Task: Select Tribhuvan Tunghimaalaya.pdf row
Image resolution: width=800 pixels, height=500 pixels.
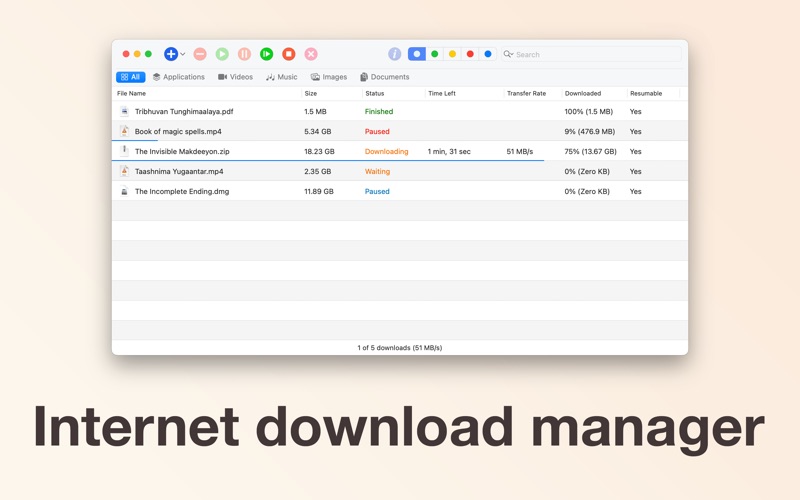Action: [399, 111]
